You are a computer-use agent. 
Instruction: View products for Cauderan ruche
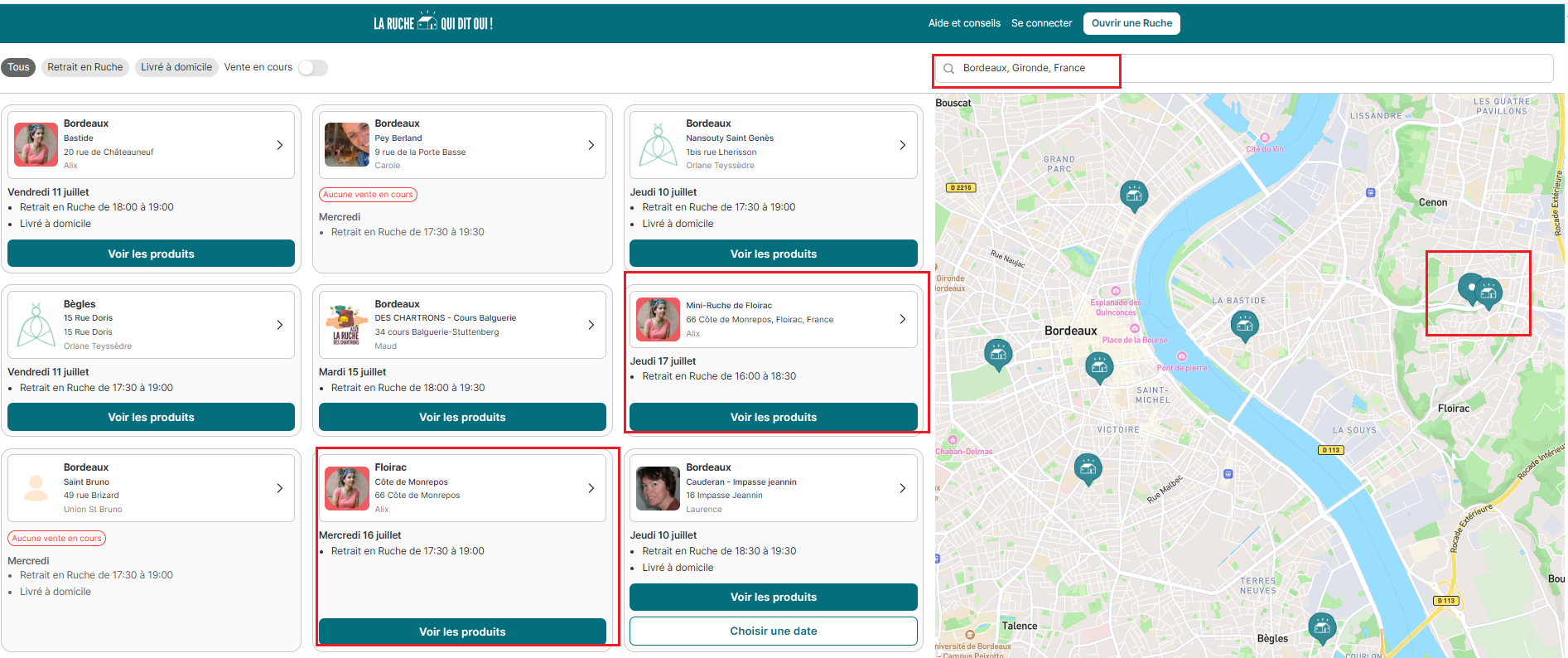[x=774, y=597]
